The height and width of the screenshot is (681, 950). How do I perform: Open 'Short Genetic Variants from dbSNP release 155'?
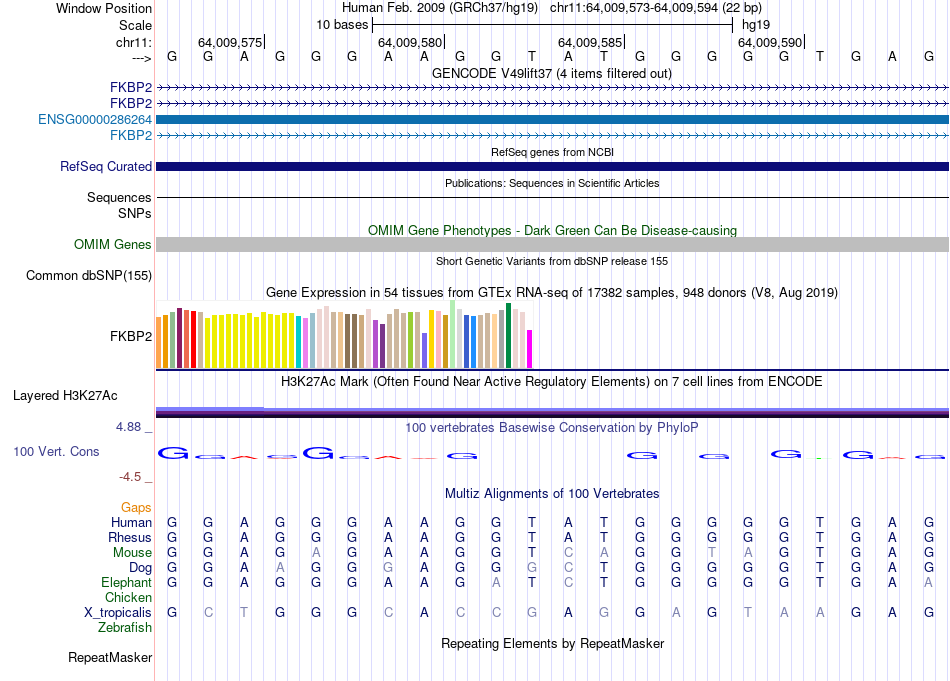(x=552, y=261)
